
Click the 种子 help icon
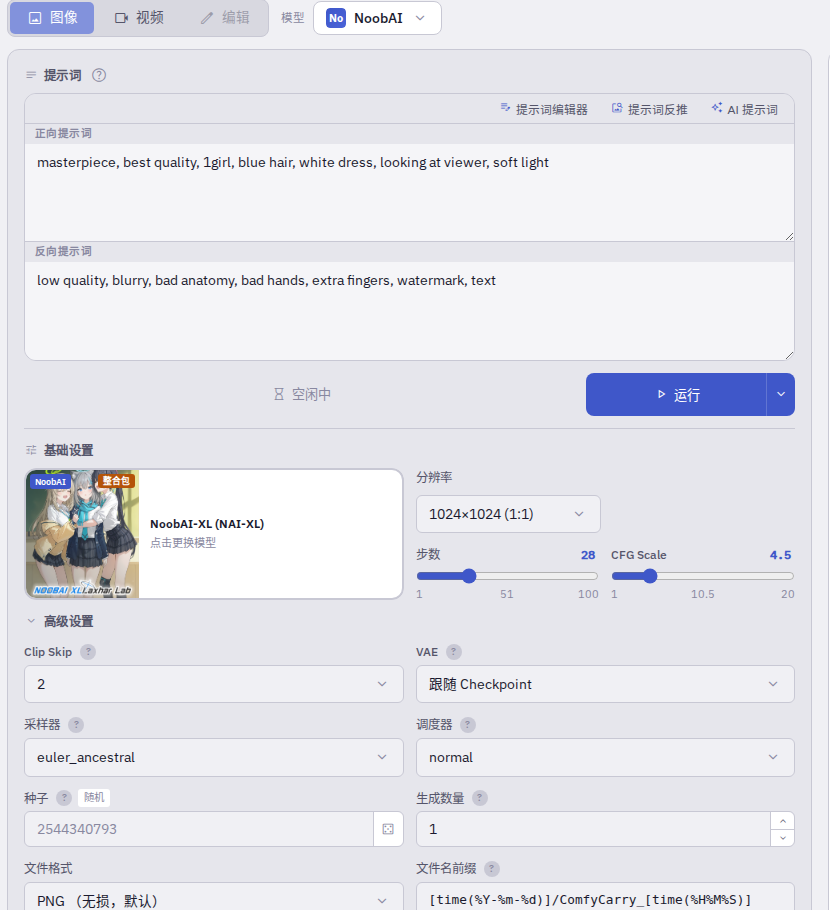point(64,798)
